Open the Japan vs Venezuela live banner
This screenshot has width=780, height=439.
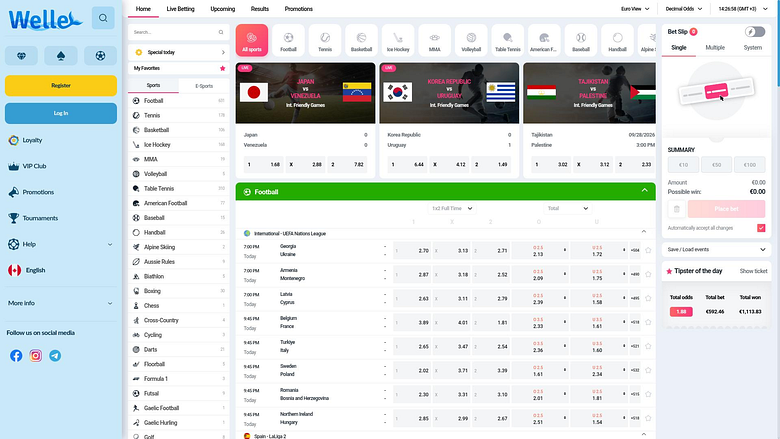pyautogui.click(x=305, y=93)
